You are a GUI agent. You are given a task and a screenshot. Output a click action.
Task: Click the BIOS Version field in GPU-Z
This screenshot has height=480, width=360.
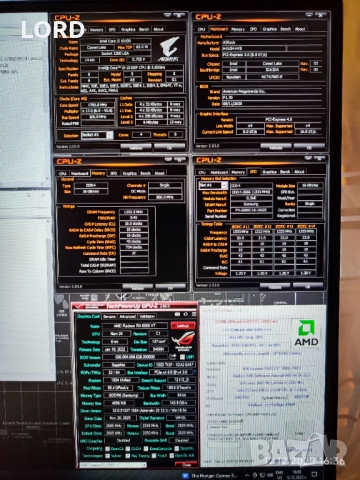135,357
